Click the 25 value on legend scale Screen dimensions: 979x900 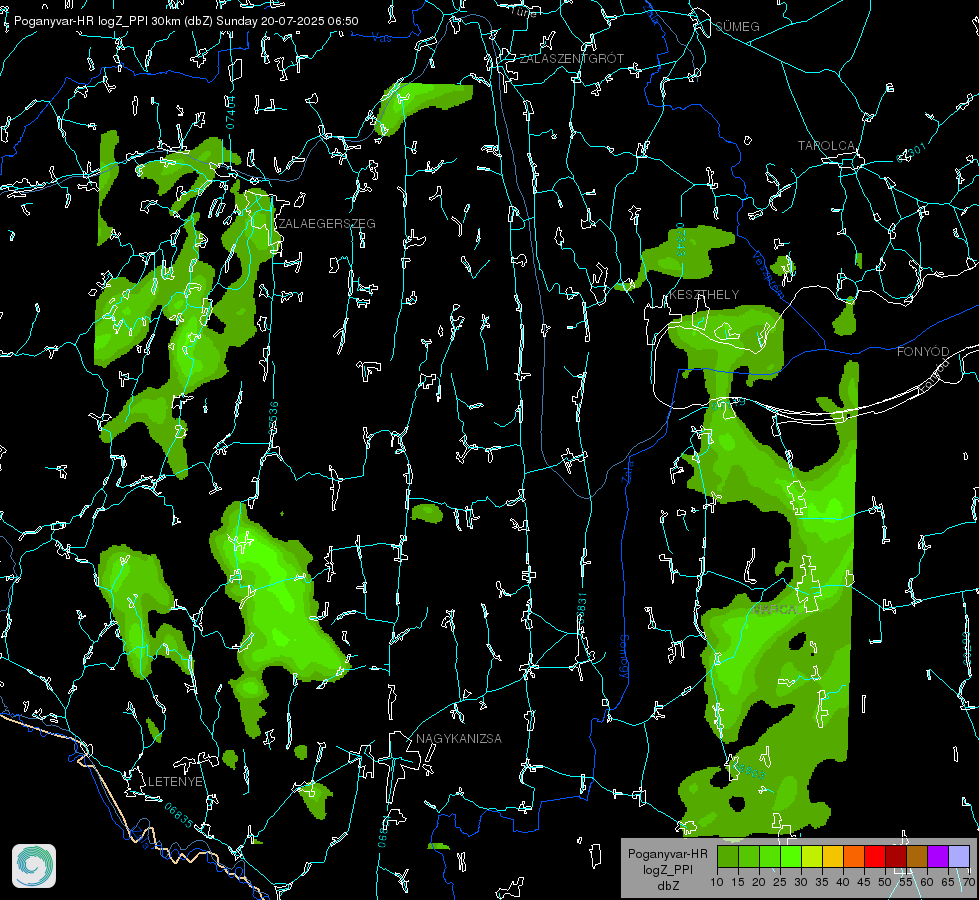780,882
